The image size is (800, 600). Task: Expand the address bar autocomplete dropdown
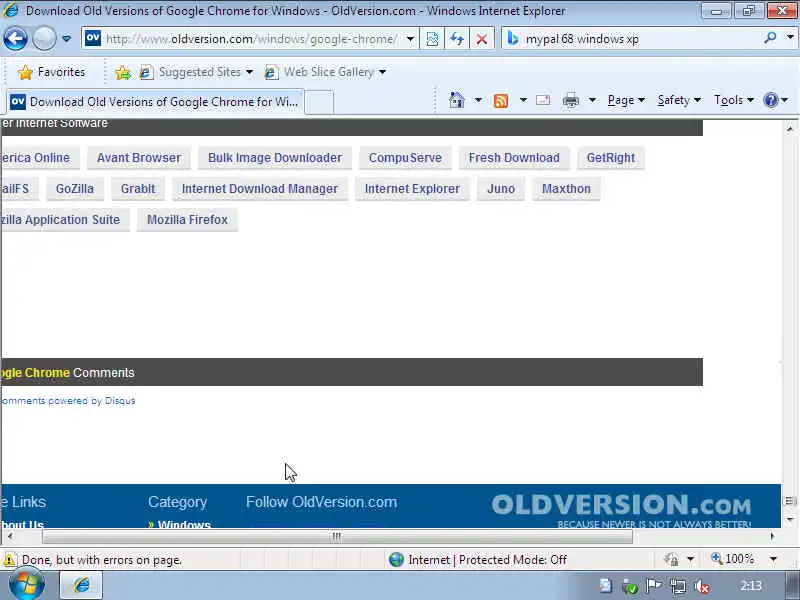410,39
